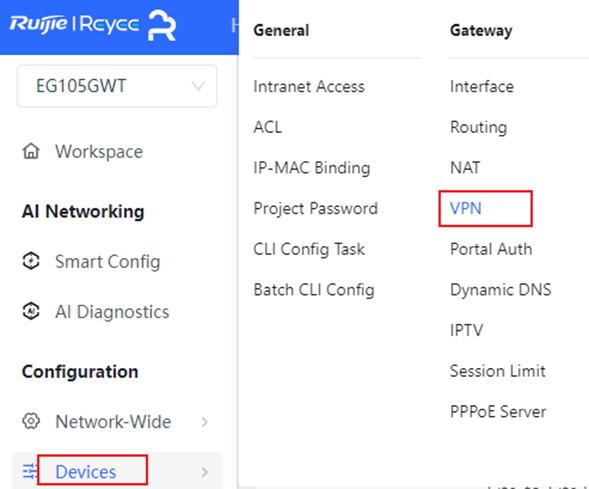This screenshot has height=489, width=589.
Task: Open Gateway Routing settings
Action: pos(479,127)
